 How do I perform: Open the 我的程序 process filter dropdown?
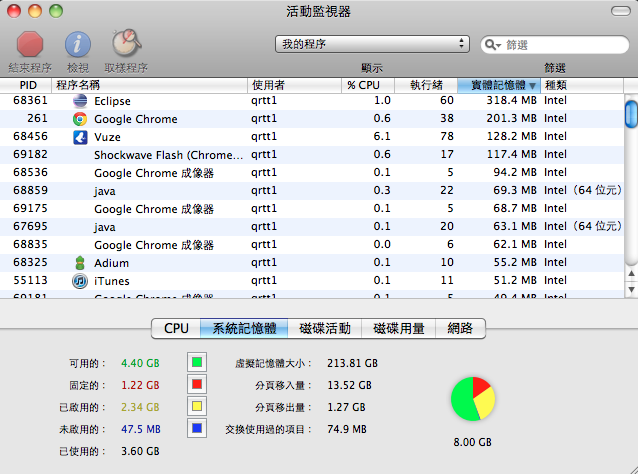tap(372, 44)
